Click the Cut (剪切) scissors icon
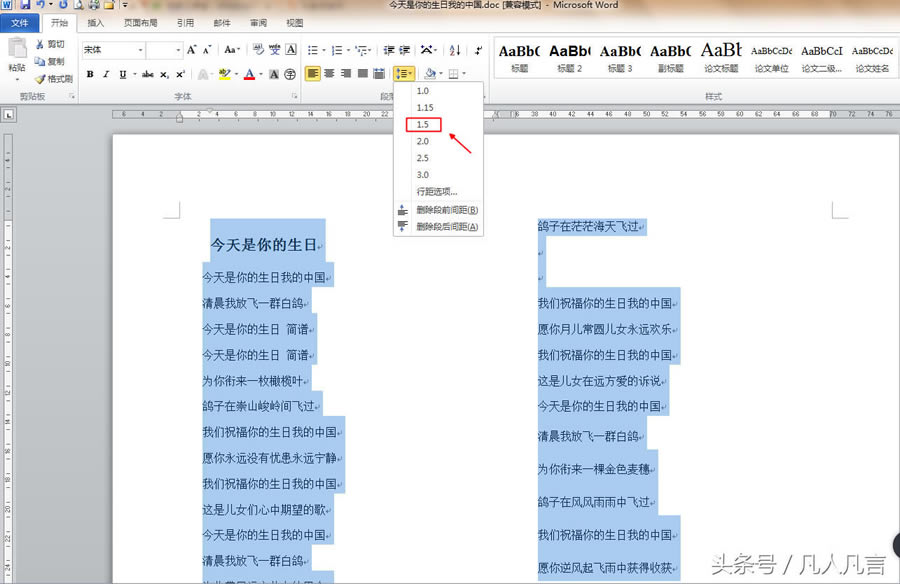Screen dimensions: 900x584 pyautogui.click(x=39, y=45)
